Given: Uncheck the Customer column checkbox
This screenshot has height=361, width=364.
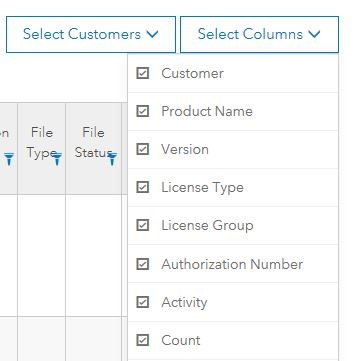Looking at the screenshot, I should 143,73.
